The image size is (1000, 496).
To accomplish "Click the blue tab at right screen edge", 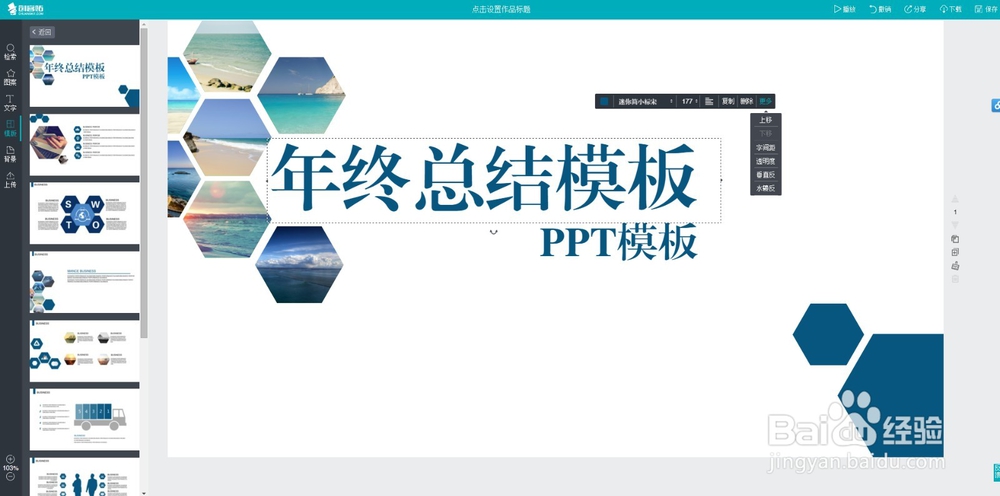I will click(x=996, y=105).
